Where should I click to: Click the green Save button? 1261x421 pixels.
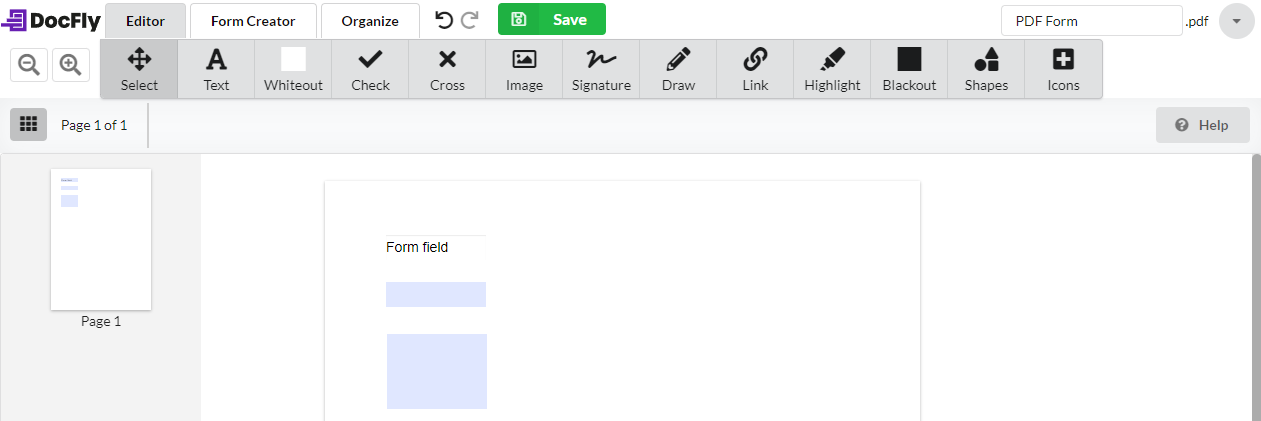tap(552, 19)
